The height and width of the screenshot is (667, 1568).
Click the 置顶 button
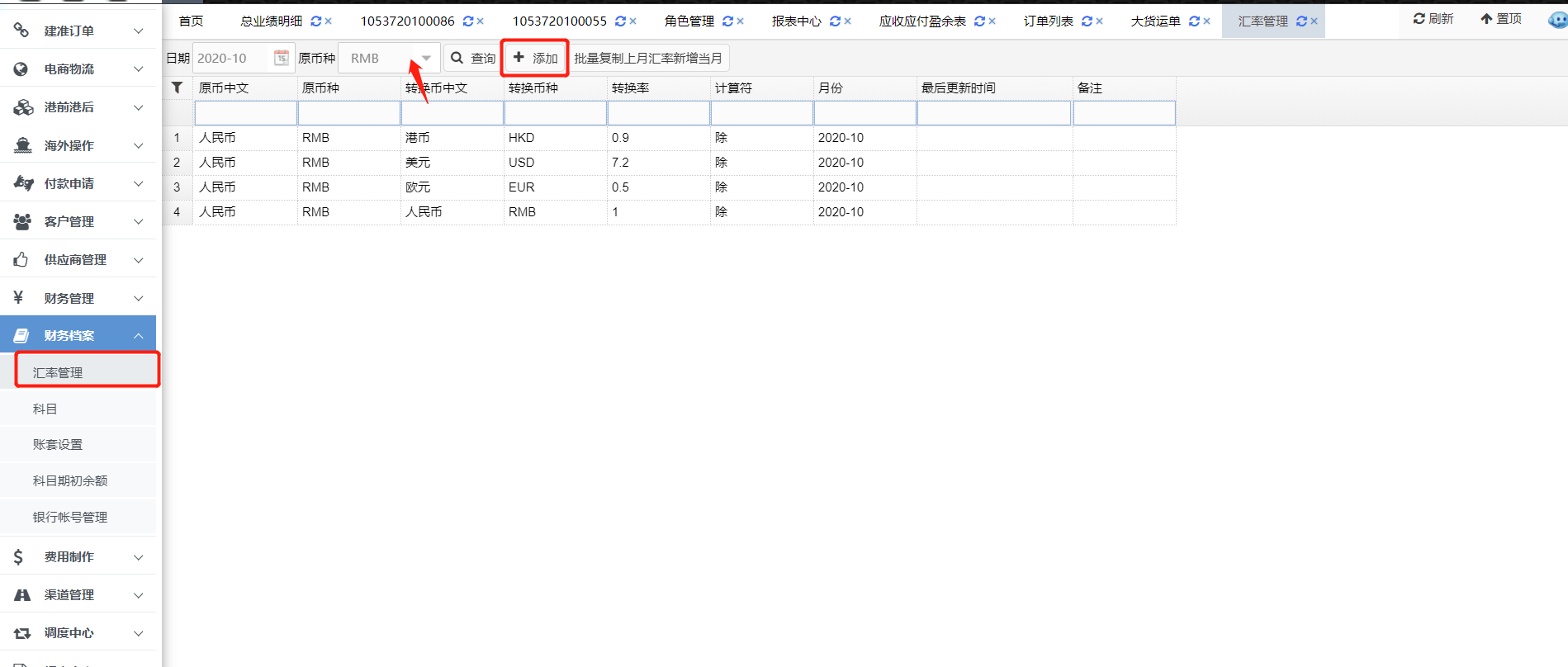[1501, 18]
